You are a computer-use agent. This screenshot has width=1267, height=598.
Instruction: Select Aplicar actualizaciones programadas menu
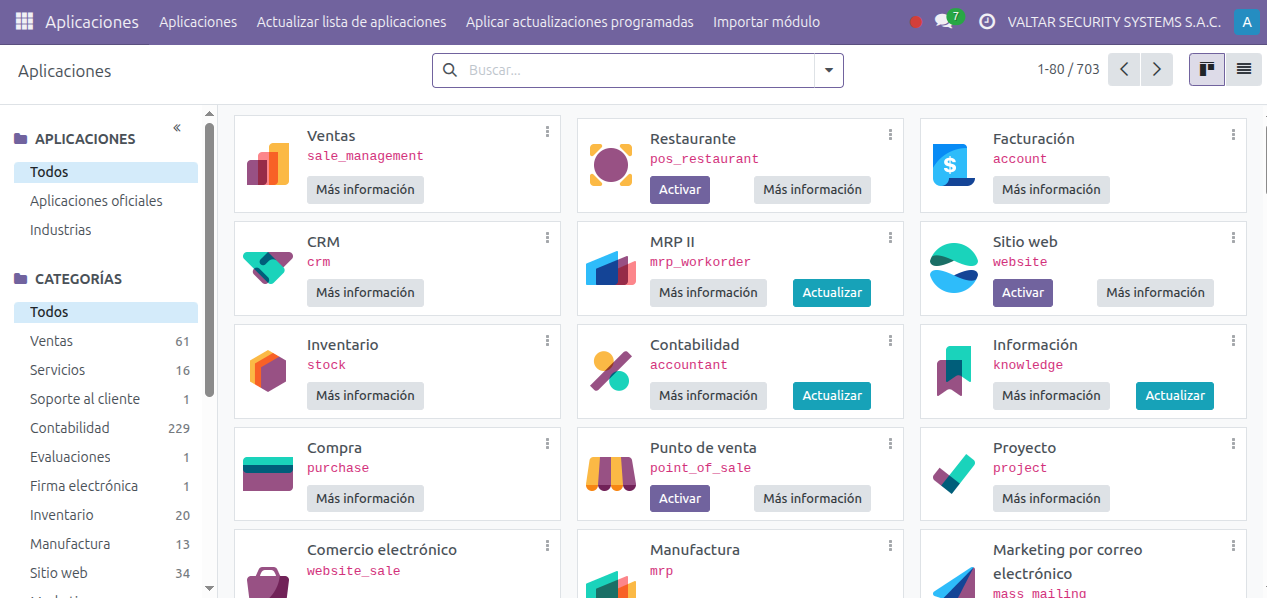(579, 21)
